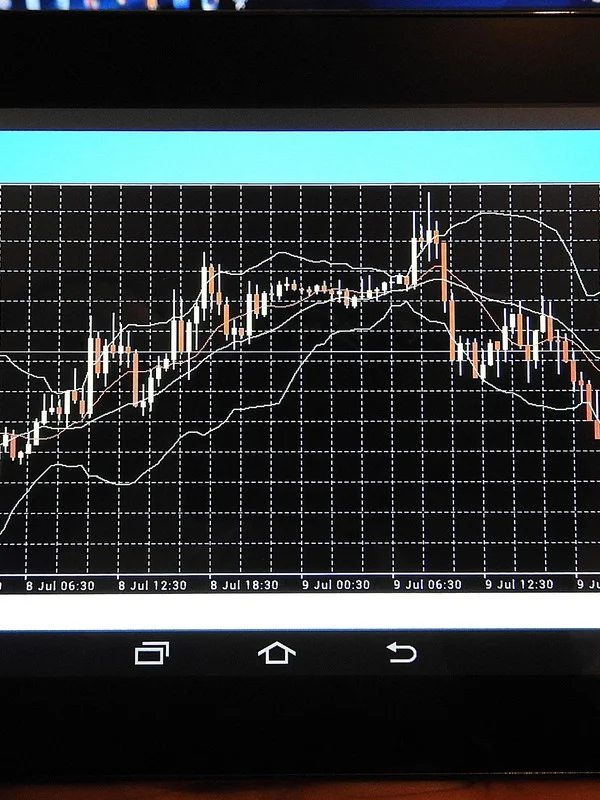Select the 8 Jul 06:30 time axis label
600x800 pixels.
coord(60,586)
